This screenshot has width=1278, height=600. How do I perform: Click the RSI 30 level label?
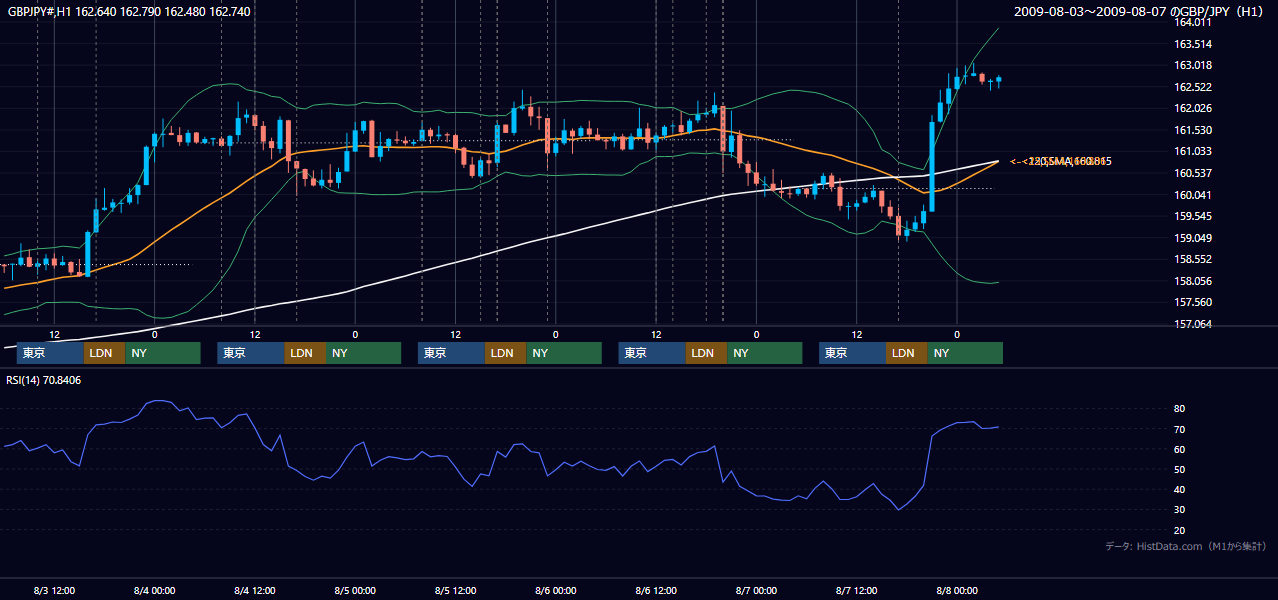click(1180, 510)
